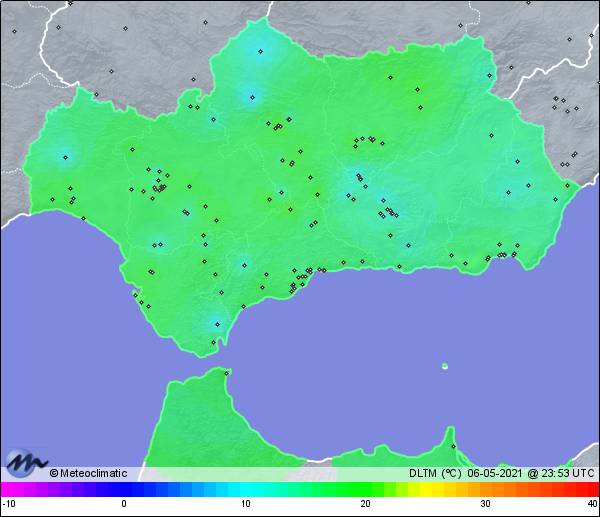Pick the red end of the temperature scale
This screenshot has height=517, width=600.
592,489
